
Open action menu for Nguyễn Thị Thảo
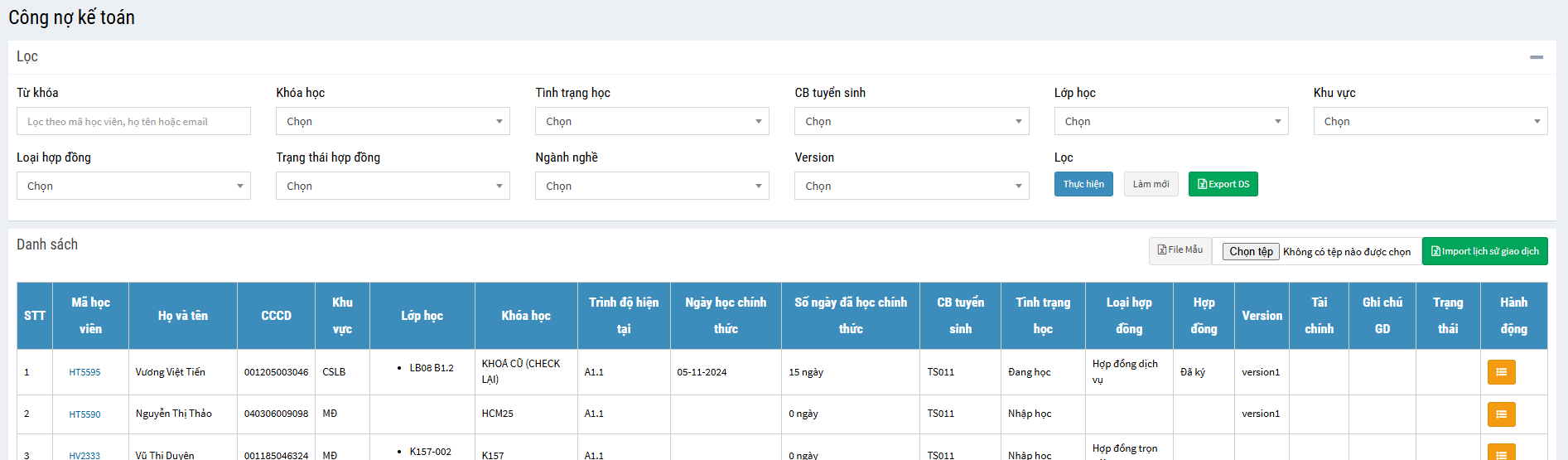(1501, 414)
